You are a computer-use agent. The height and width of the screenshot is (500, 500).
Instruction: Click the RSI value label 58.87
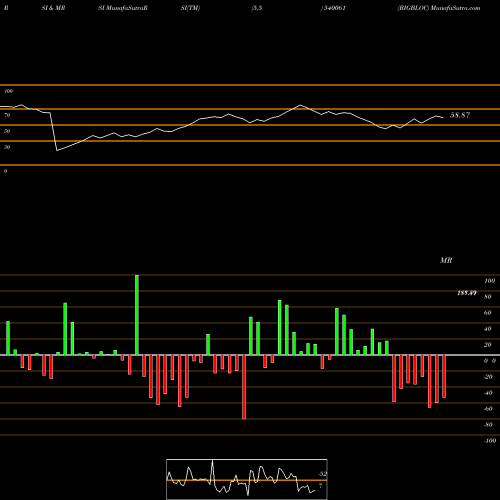(460, 115)
